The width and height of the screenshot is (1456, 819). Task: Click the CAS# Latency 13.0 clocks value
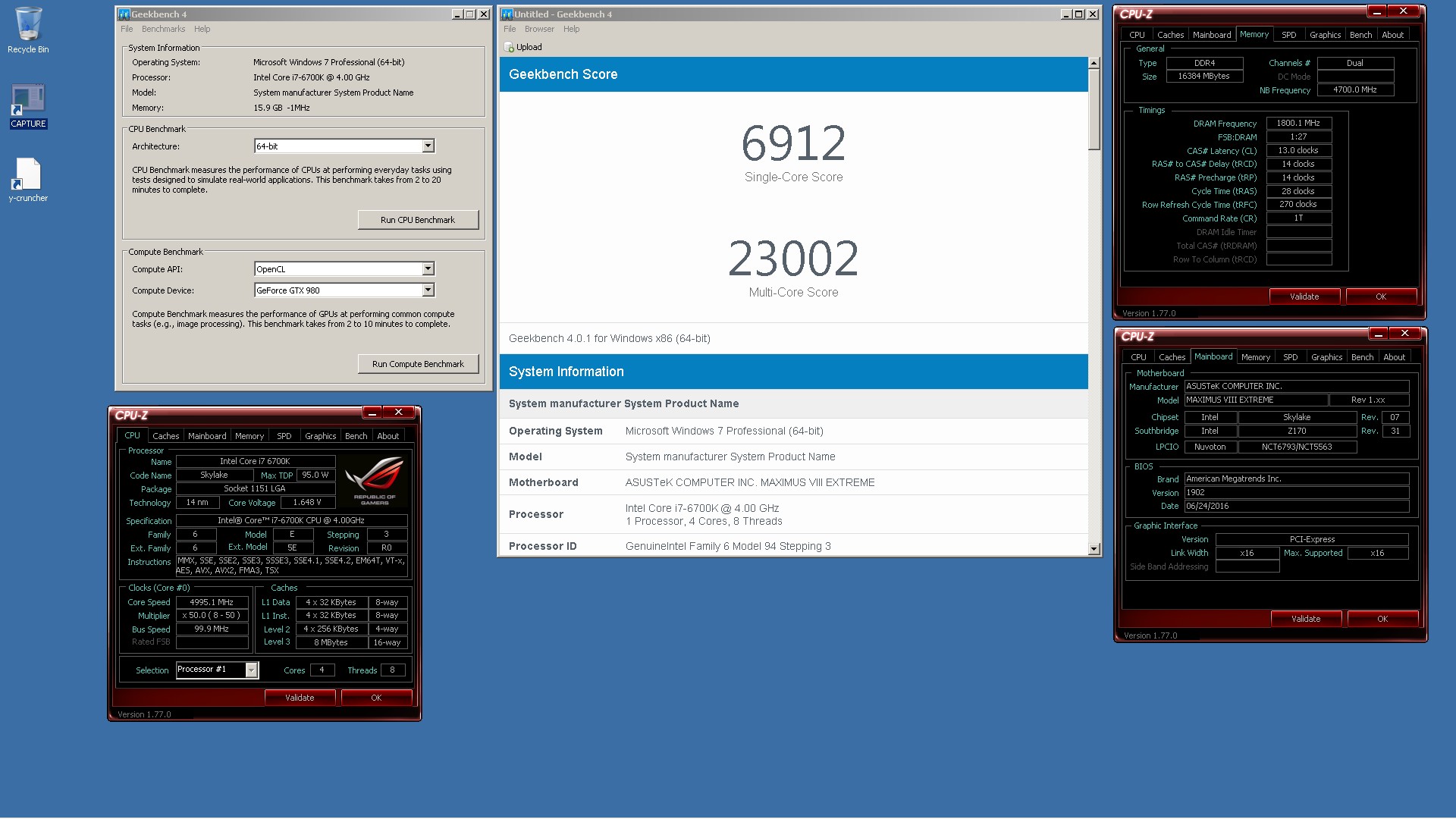1298,150
